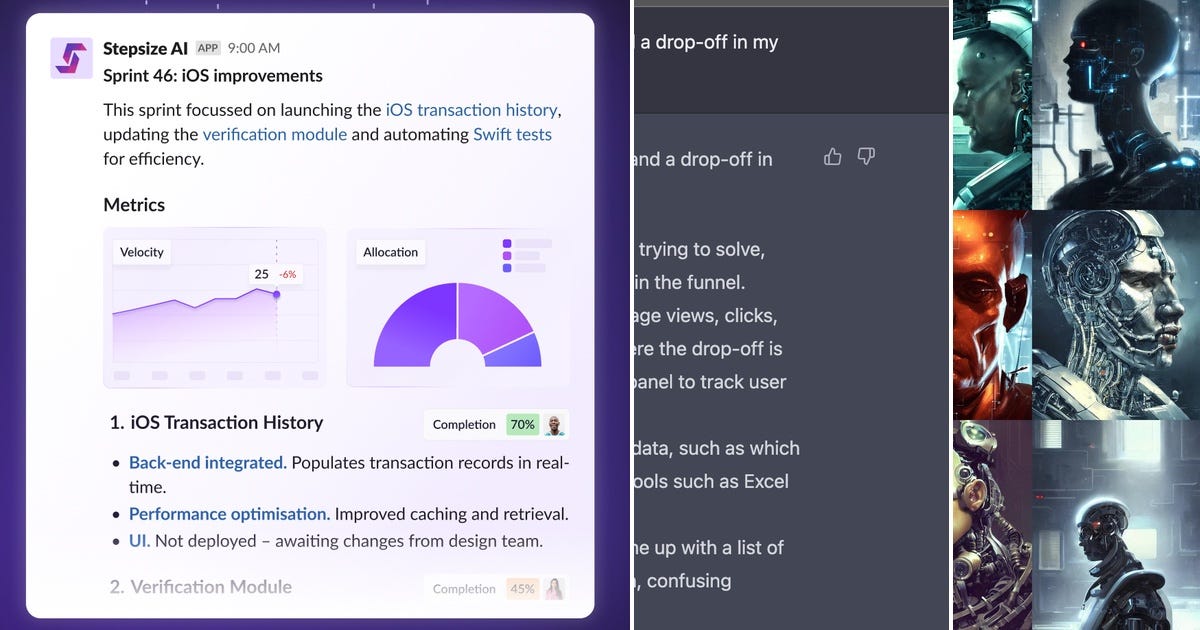Screen dimensions: 1200x630
Task: Select the Velocity chart label
Action: click(142, 252)
